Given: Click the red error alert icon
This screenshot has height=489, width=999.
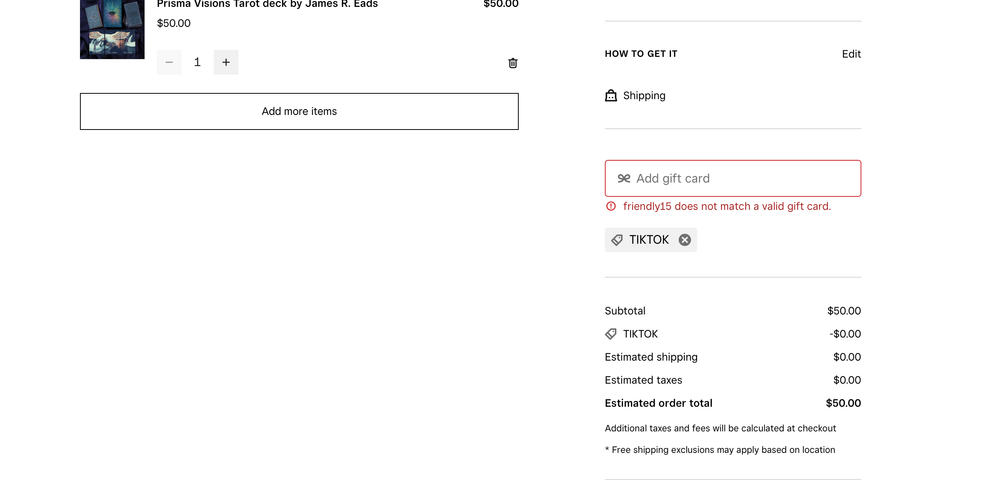Looking at the screenshot, I should coord(611,207).
